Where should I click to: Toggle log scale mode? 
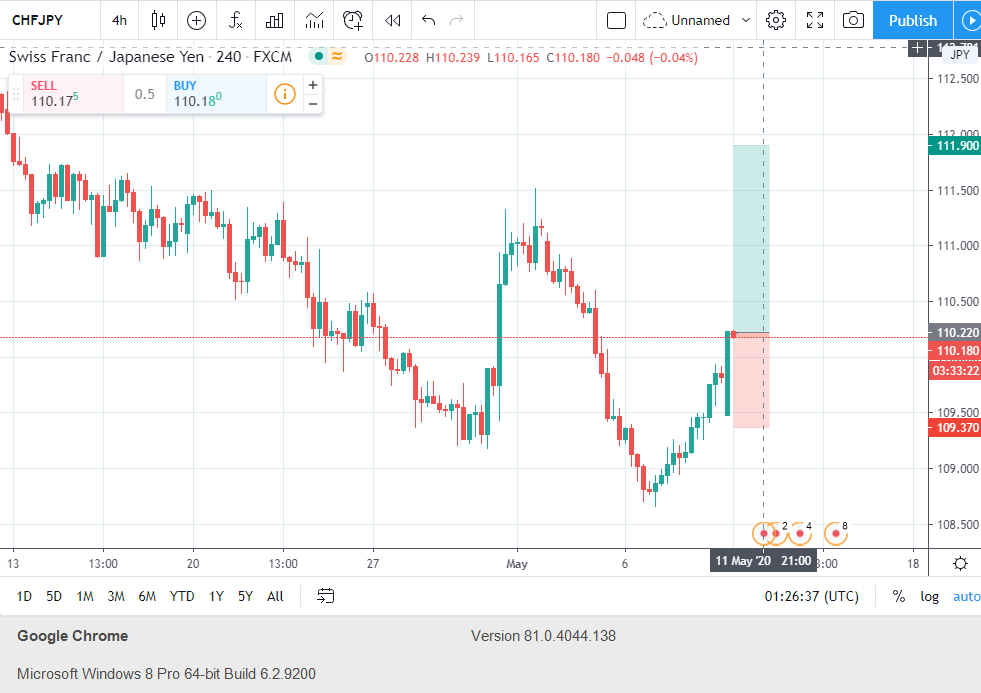coord(929,596)
